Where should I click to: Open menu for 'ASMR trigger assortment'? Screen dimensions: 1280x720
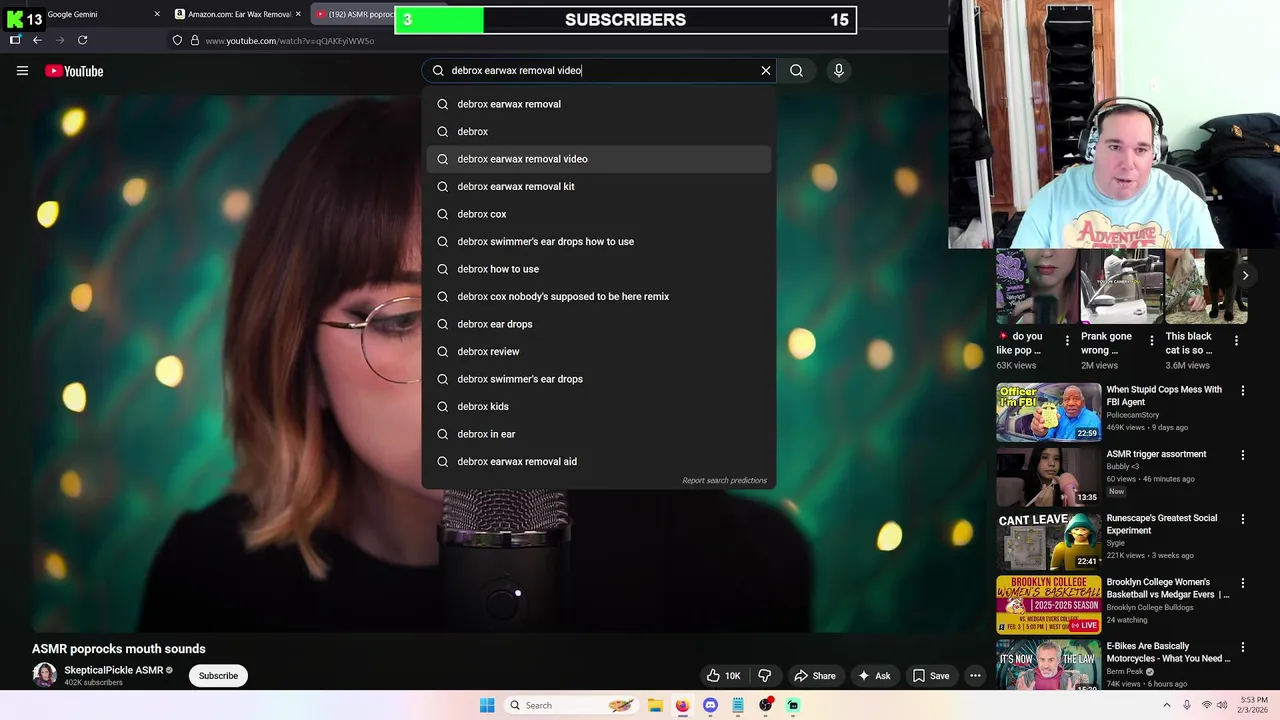coord(1243,455)
